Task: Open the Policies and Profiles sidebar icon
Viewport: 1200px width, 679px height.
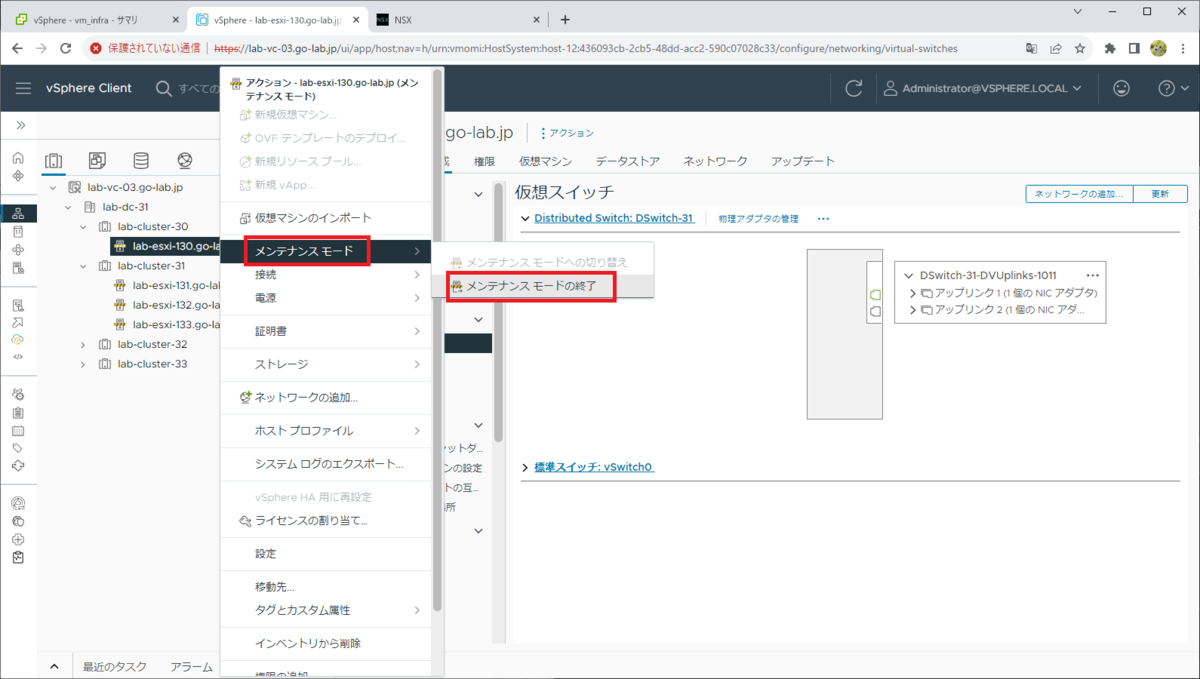Action: [18, 305]
